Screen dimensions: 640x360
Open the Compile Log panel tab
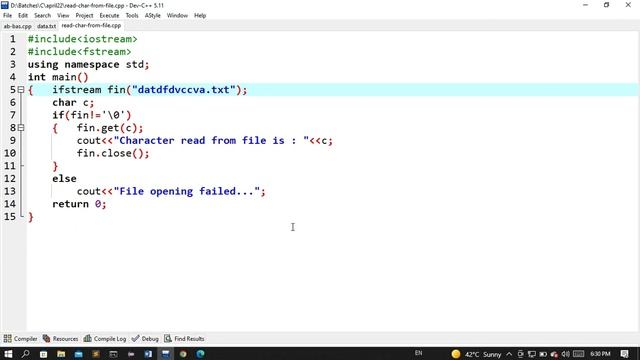coord(105,339)
